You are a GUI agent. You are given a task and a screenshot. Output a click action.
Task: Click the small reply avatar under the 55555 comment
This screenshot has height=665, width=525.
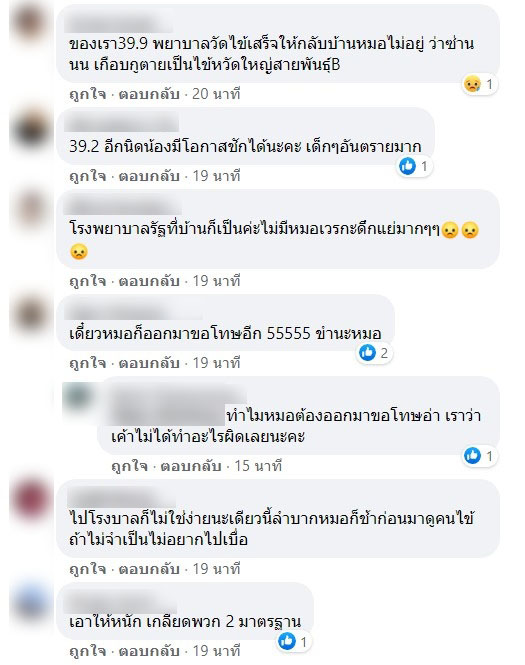78,397
